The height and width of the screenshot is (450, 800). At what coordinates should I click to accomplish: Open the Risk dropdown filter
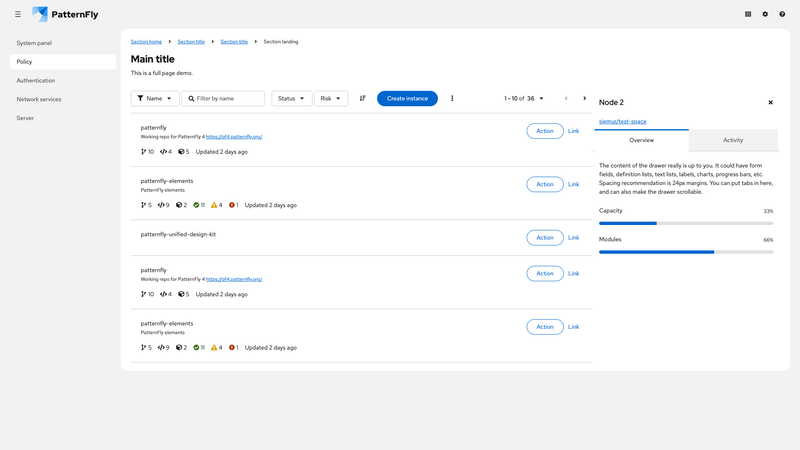[x=330, y=99]
